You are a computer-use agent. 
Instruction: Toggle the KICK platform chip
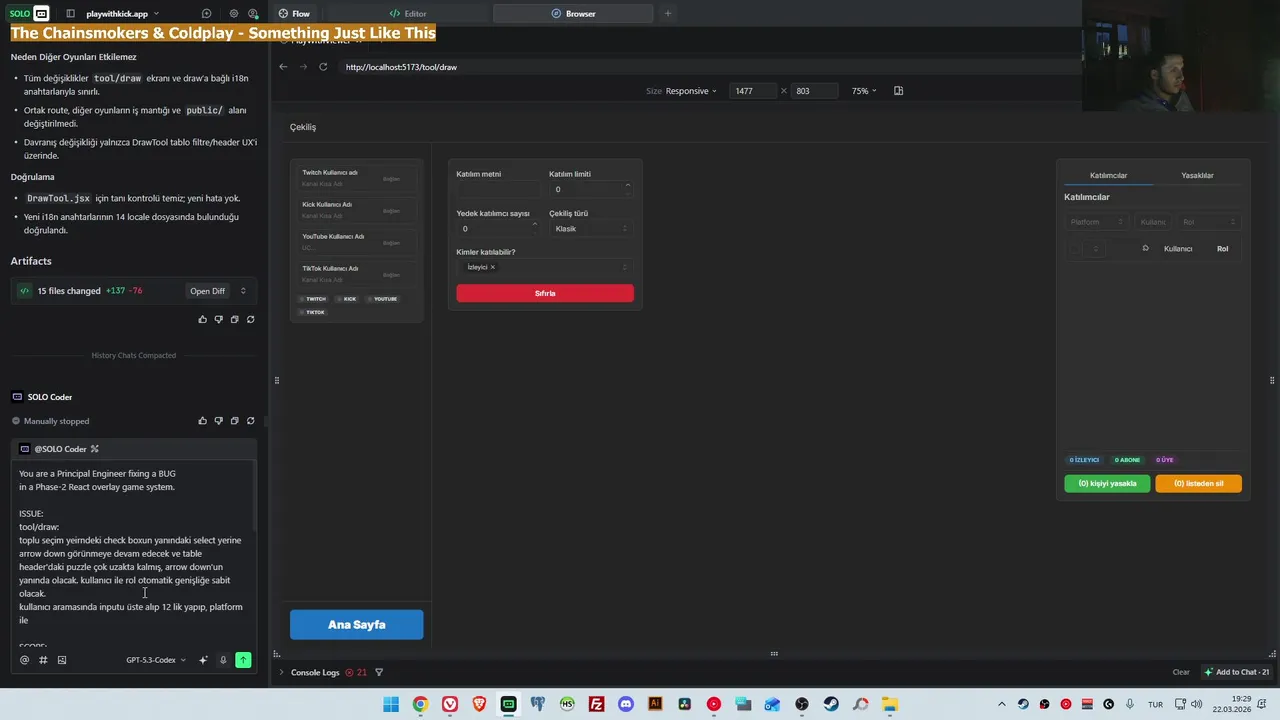point(347,299)
